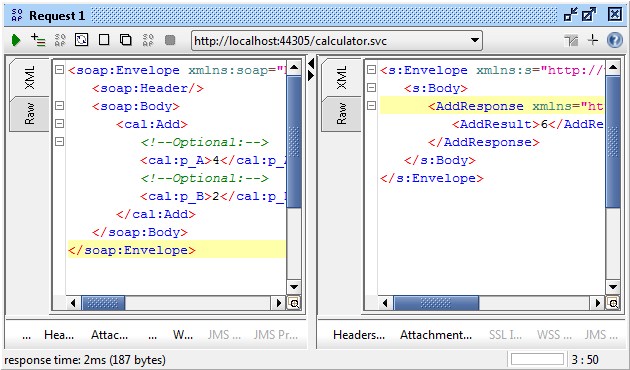Click the empty square toolbar icon
The image size is (630, 370).
coord(104,40)
